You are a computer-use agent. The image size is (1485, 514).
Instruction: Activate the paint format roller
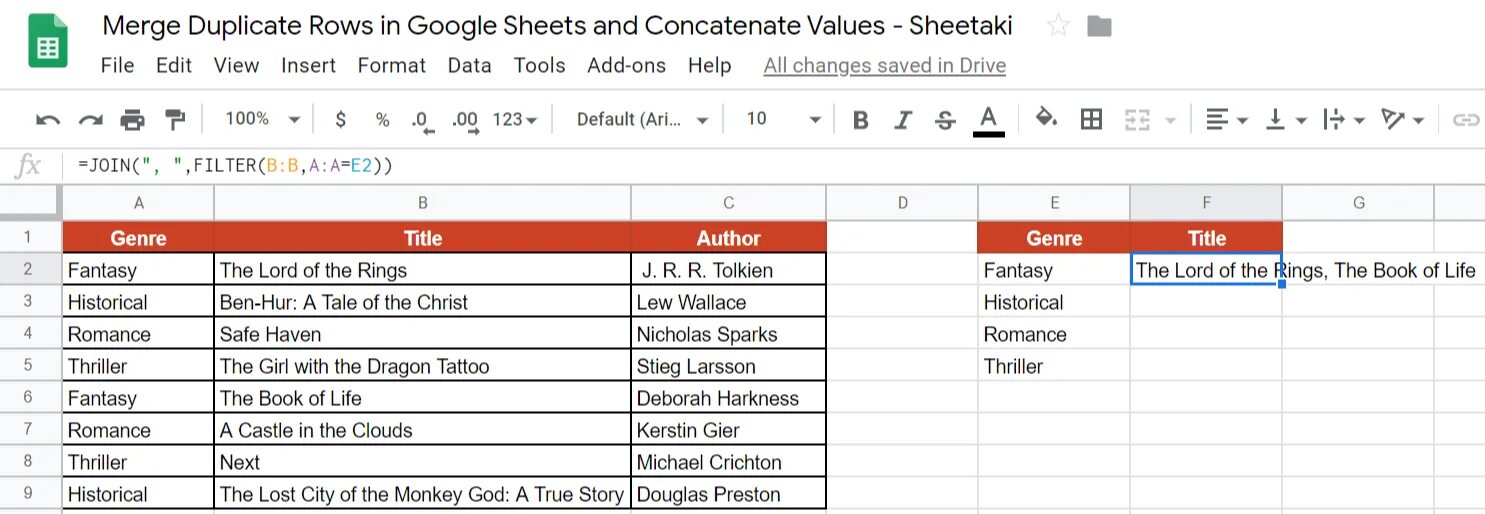[x=175, y=120]
